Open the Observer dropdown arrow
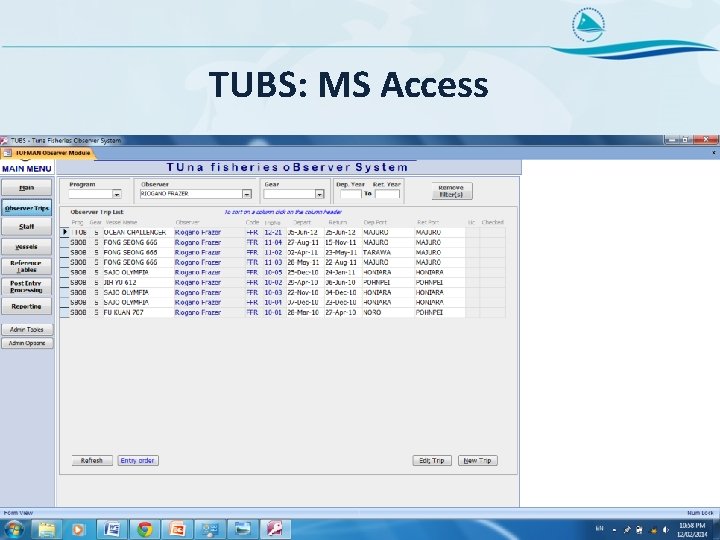 (x=247, y=194)
